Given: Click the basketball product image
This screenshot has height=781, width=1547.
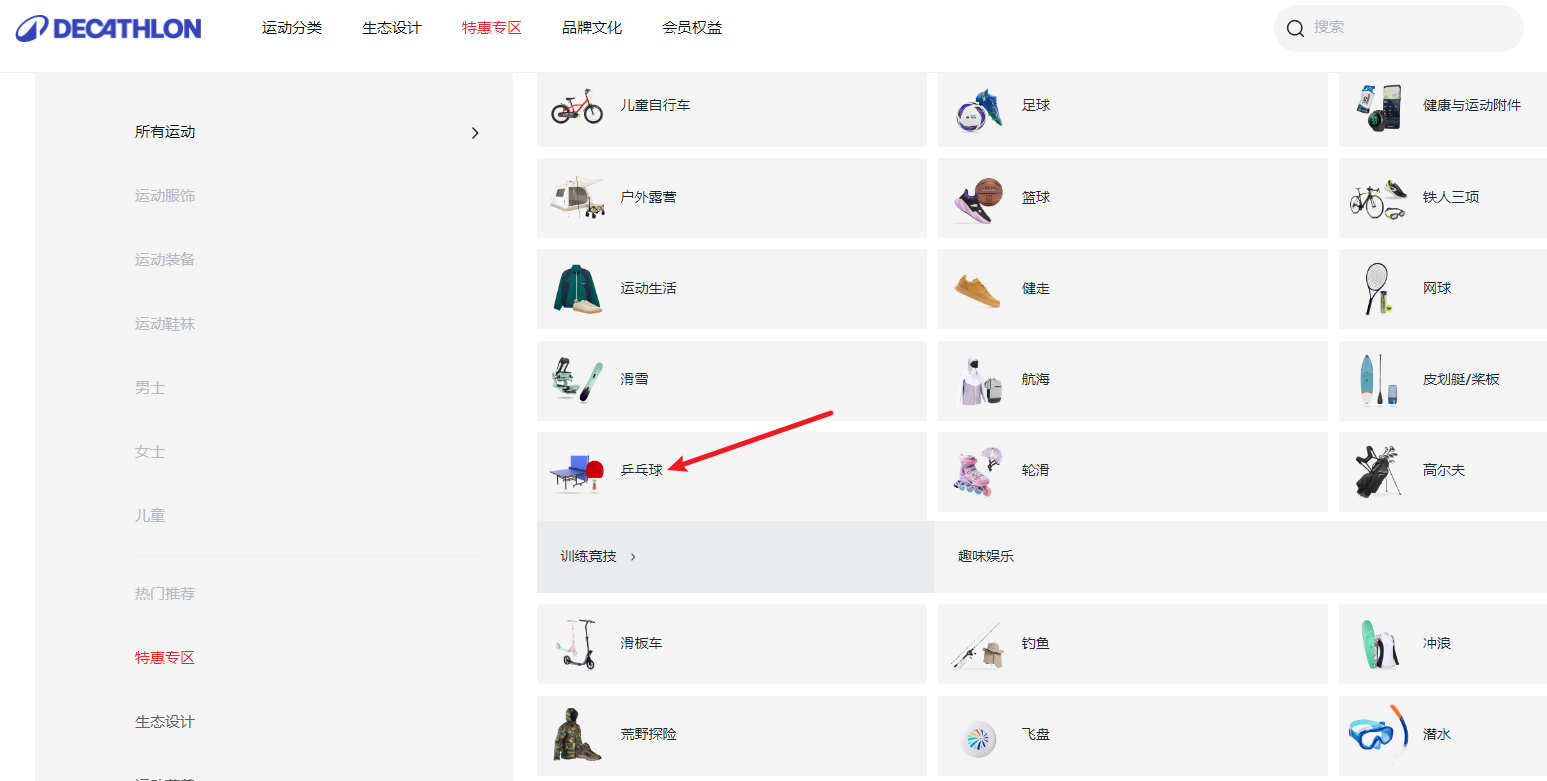Looking at the screenshot, I should click(x=978, y=198).
